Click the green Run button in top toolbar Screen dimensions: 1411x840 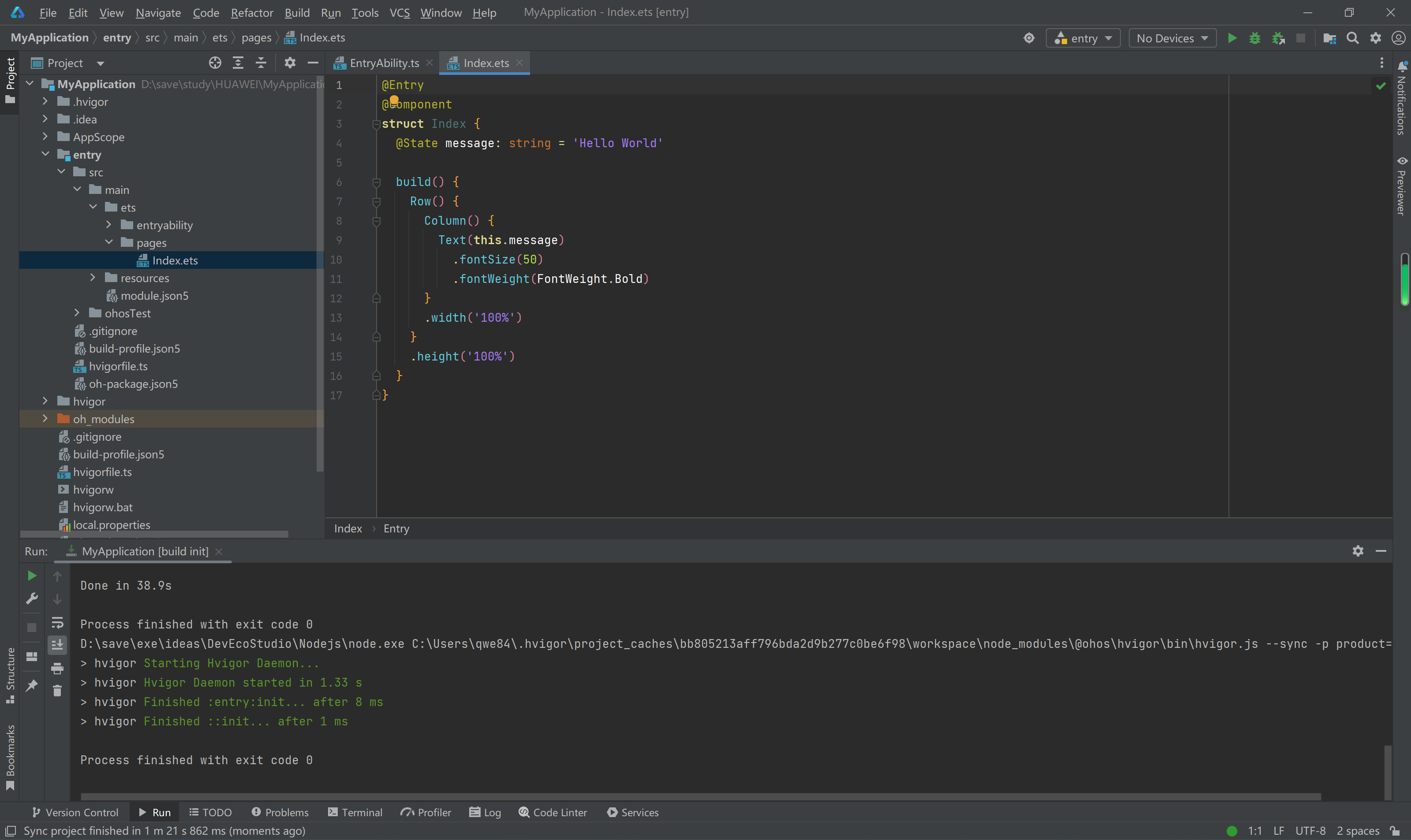click(1232, 38)
